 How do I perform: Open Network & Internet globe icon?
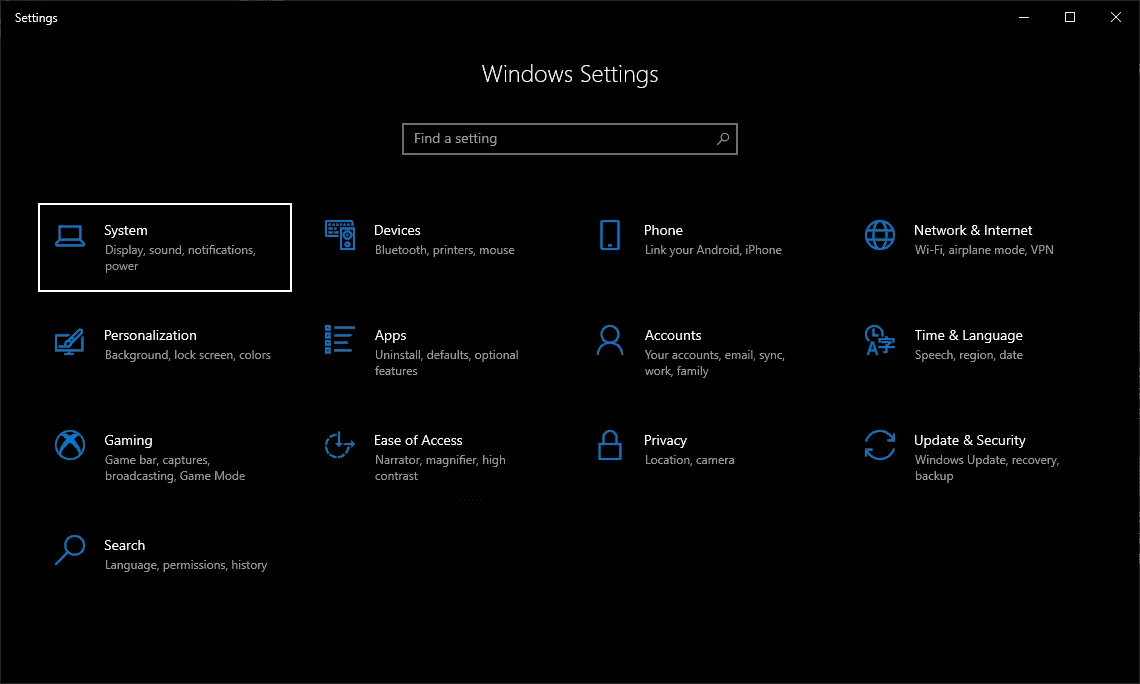[880, 235]
